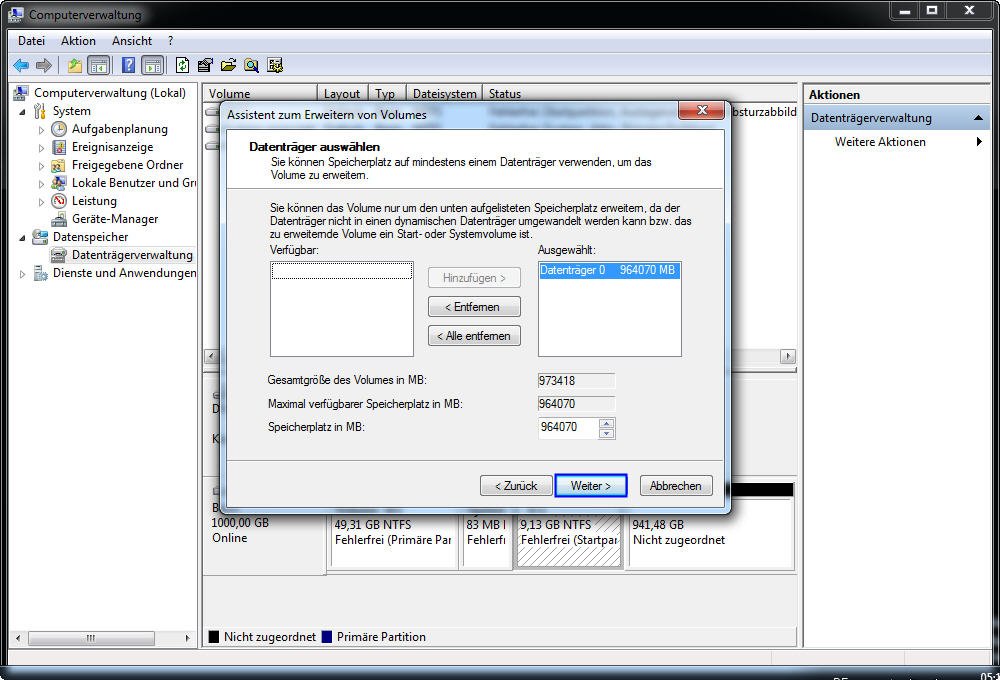Click the Verfügbar list box

click(x=341, y=309)
